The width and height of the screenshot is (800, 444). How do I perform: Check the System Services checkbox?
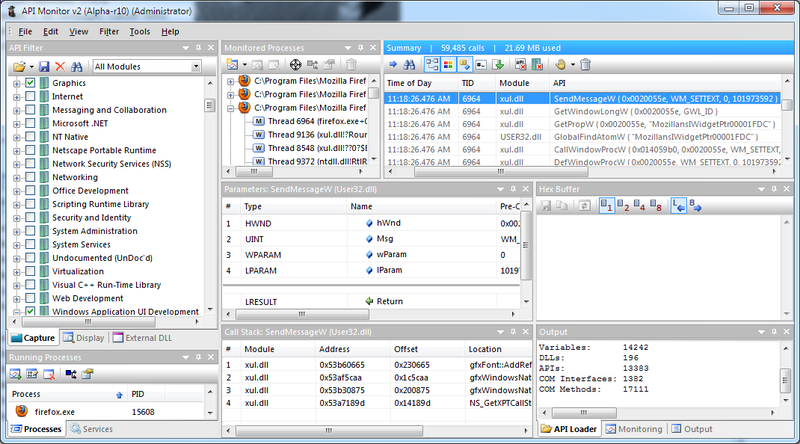point(30,244)
